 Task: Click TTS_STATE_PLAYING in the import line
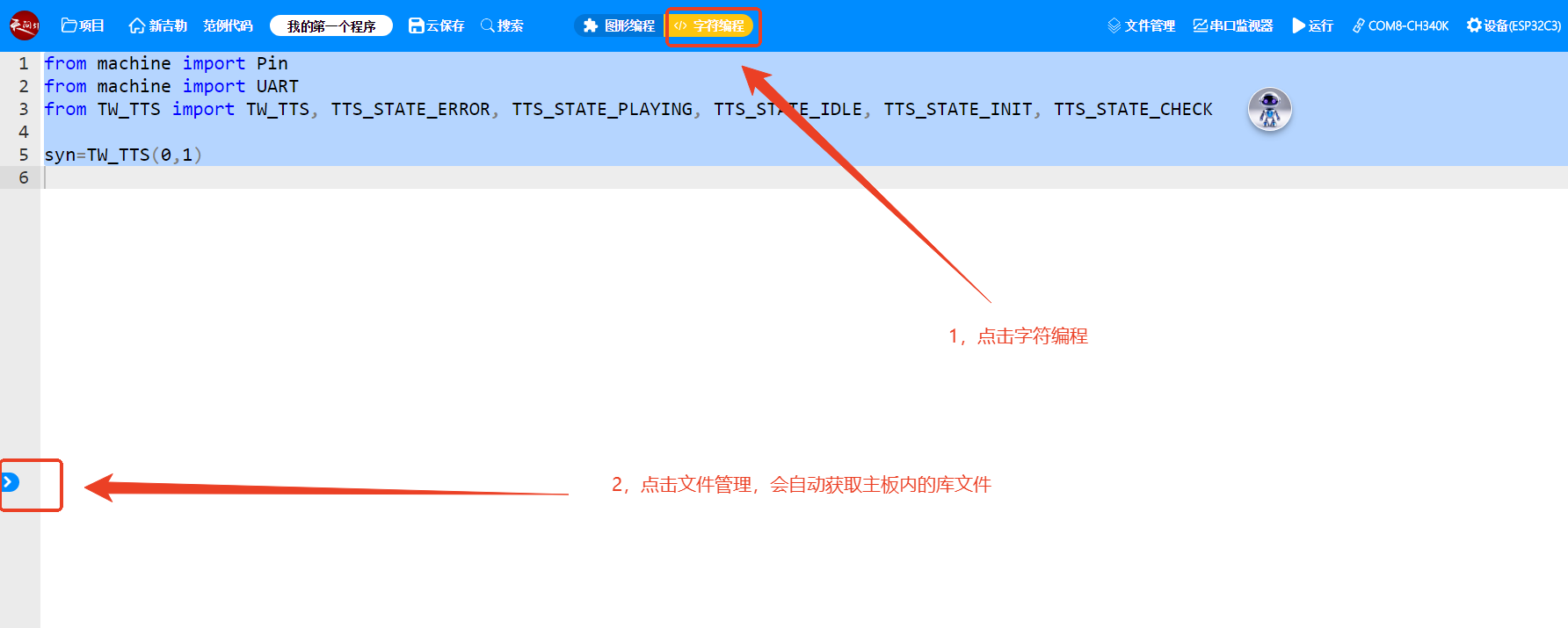point(602,109)
